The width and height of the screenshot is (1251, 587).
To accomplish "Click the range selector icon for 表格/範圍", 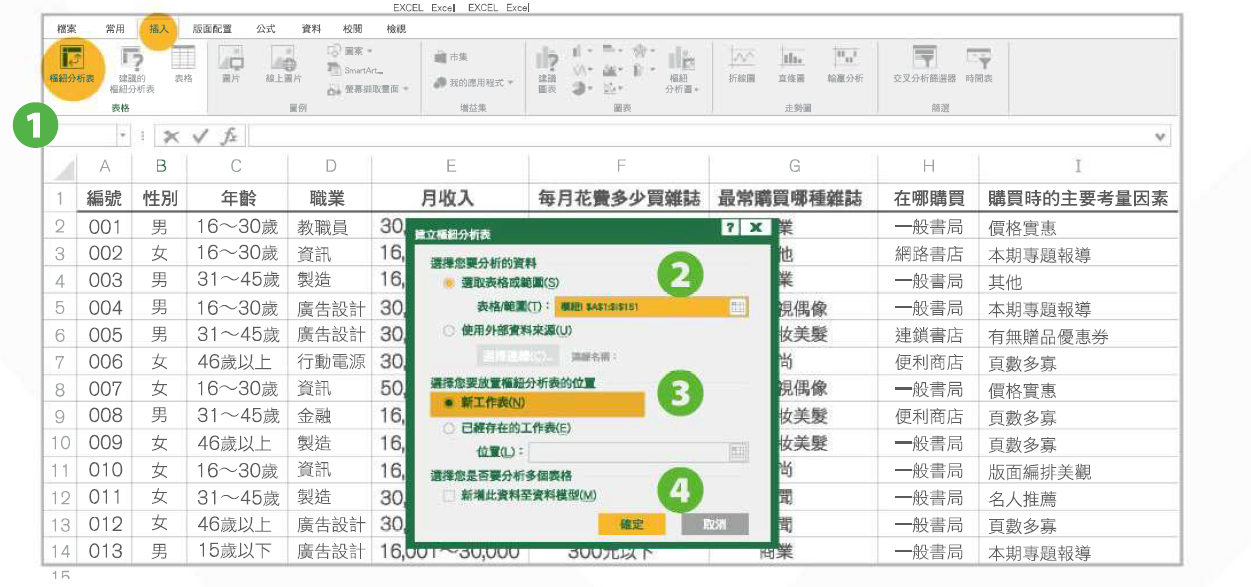I will [x=737, y=307].
